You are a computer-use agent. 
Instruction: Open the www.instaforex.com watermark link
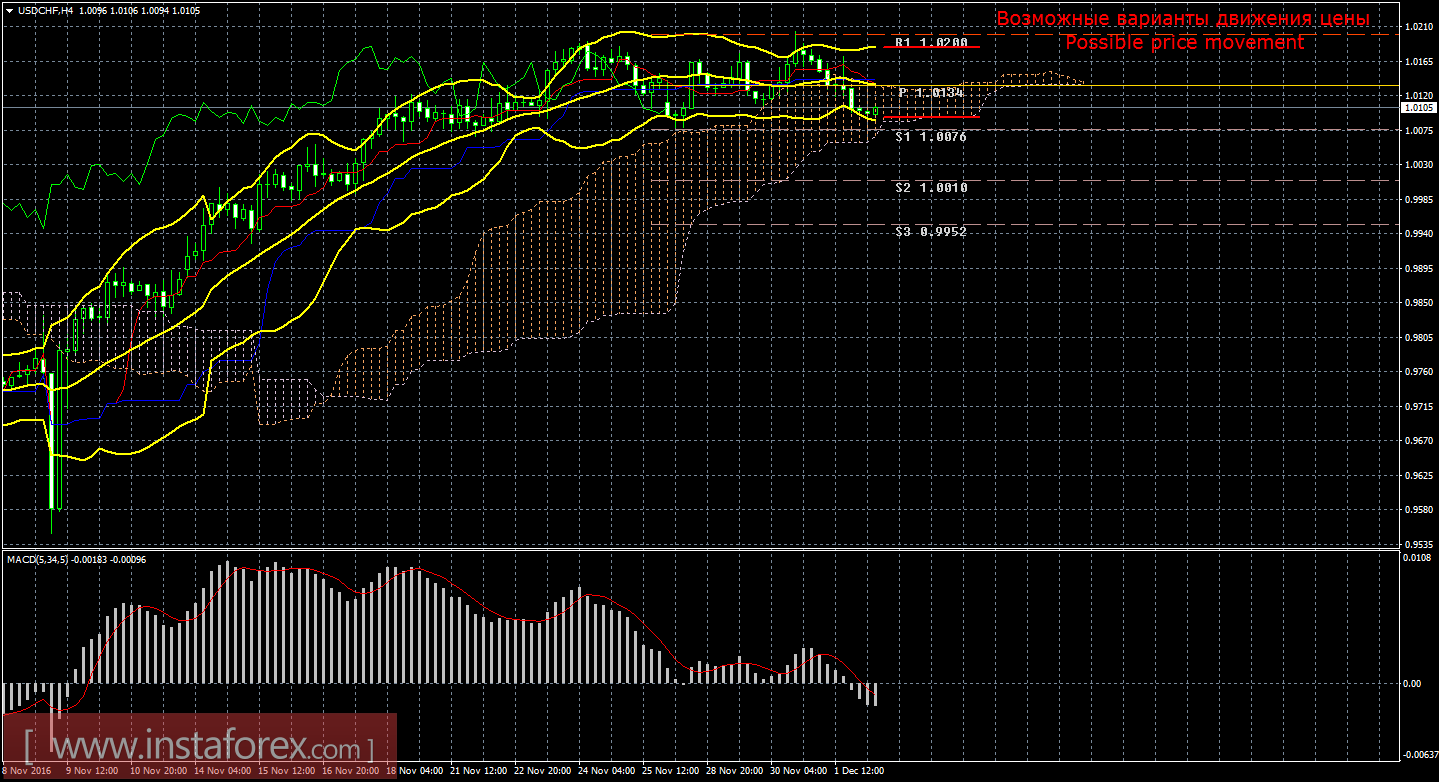[x=200, y=747]
